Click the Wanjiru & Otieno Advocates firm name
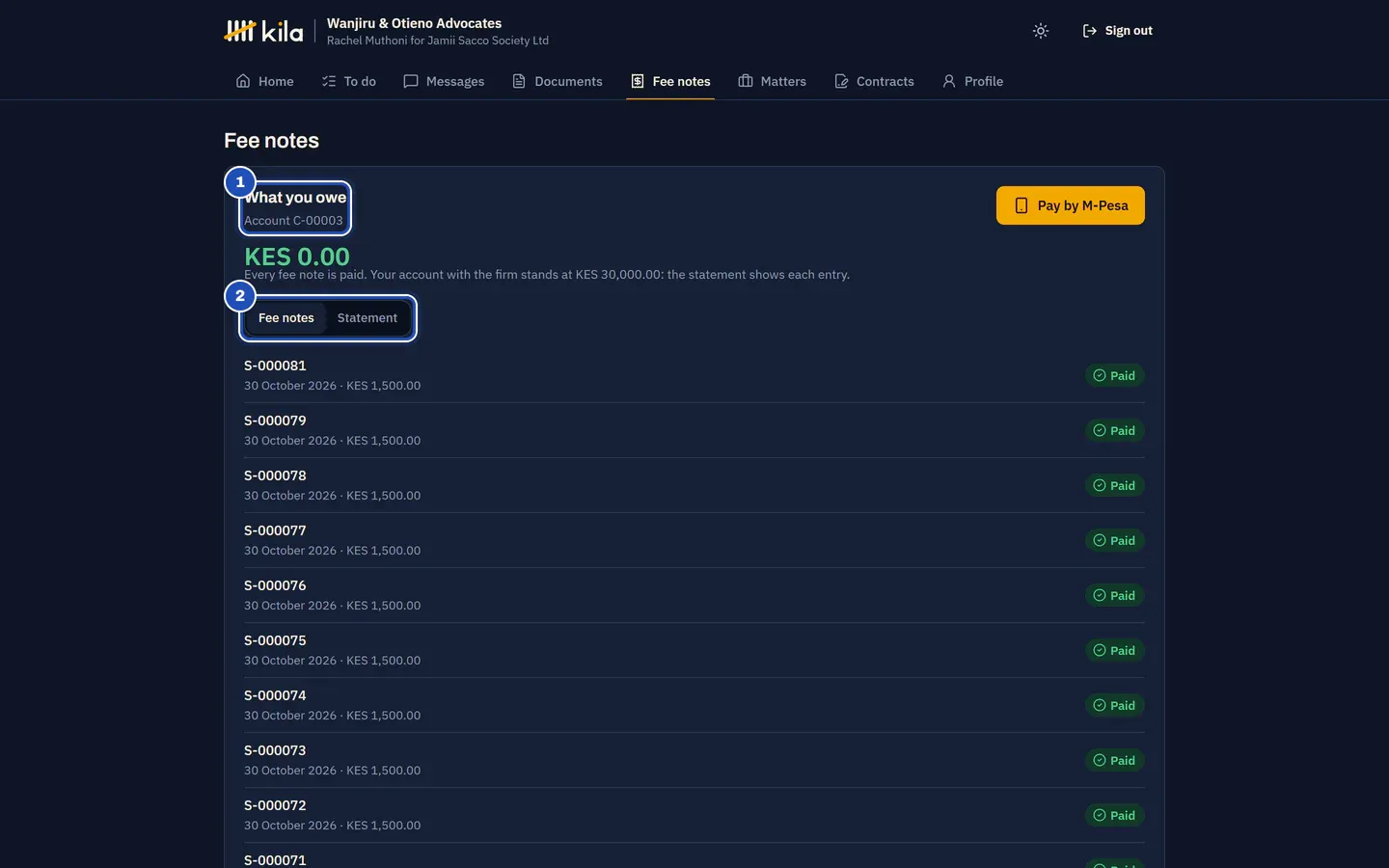Image resolution: width=1389 pixels, height=868 pixels. pos(414,23)
